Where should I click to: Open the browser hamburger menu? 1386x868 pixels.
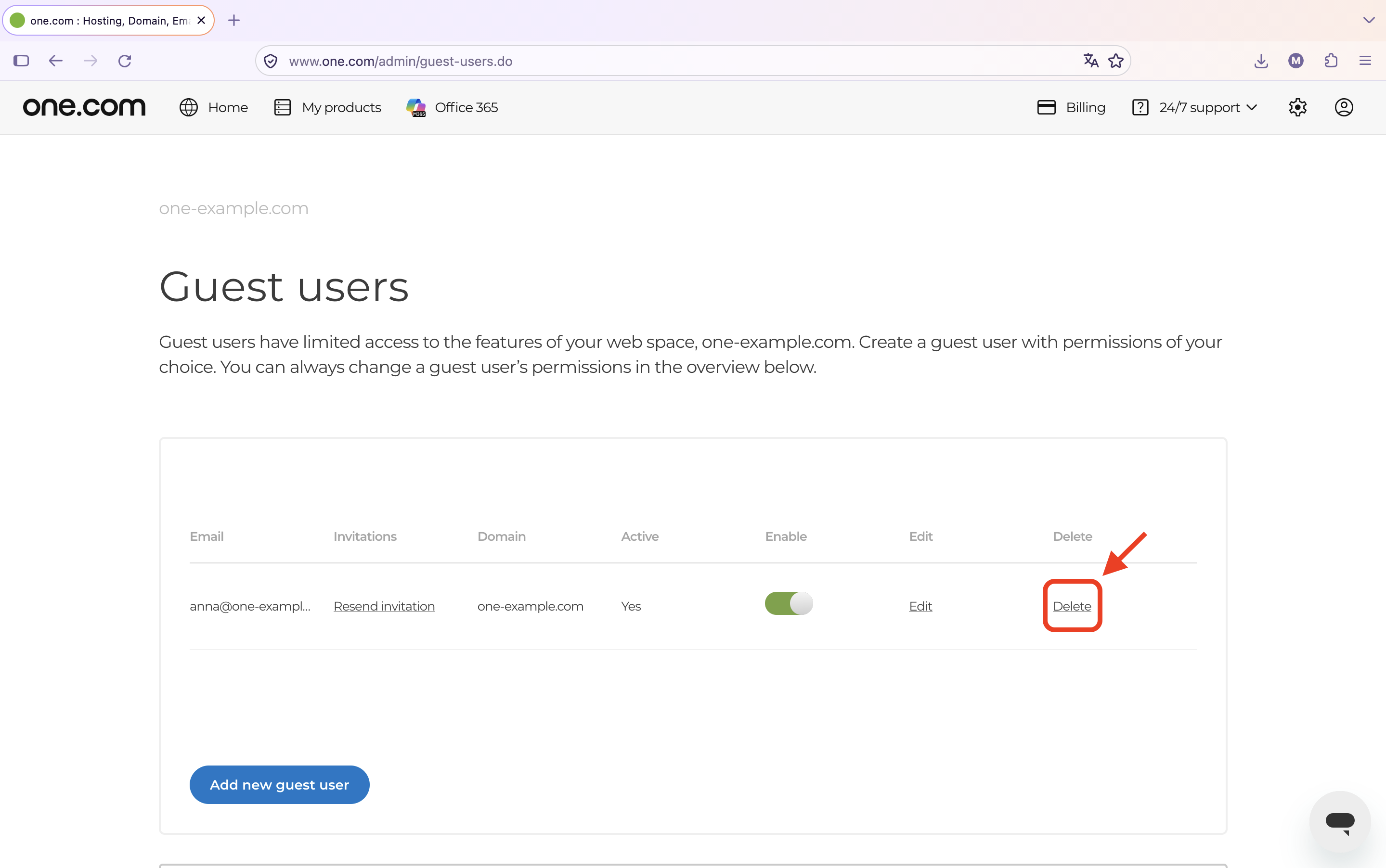pos(1365,61)
